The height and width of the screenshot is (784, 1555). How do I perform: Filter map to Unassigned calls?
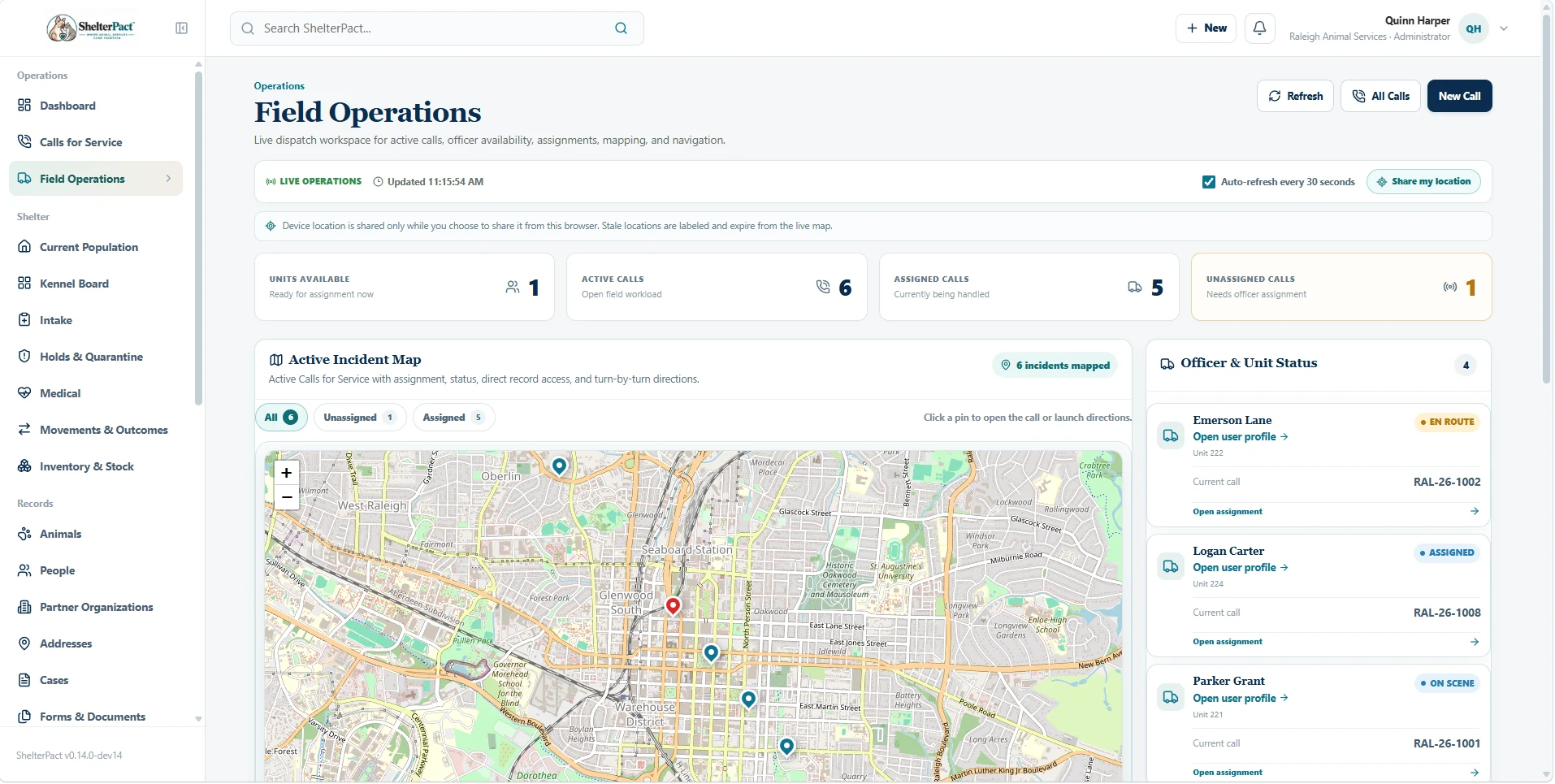(x=360, y=418)
